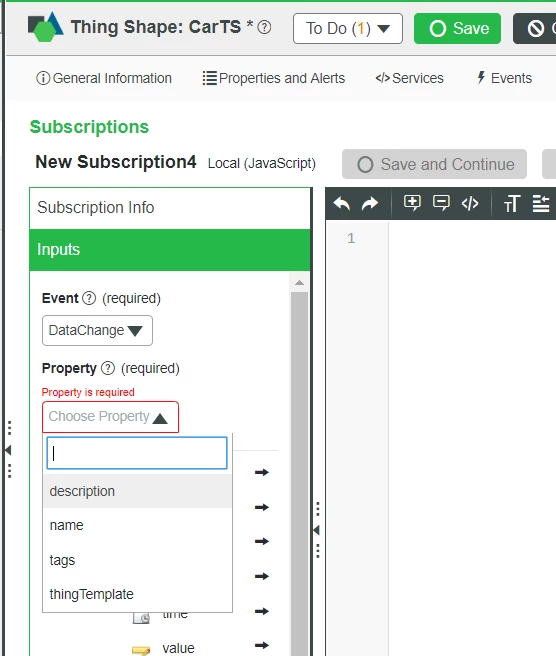Click the Subscriptions heading

[89, 127]
